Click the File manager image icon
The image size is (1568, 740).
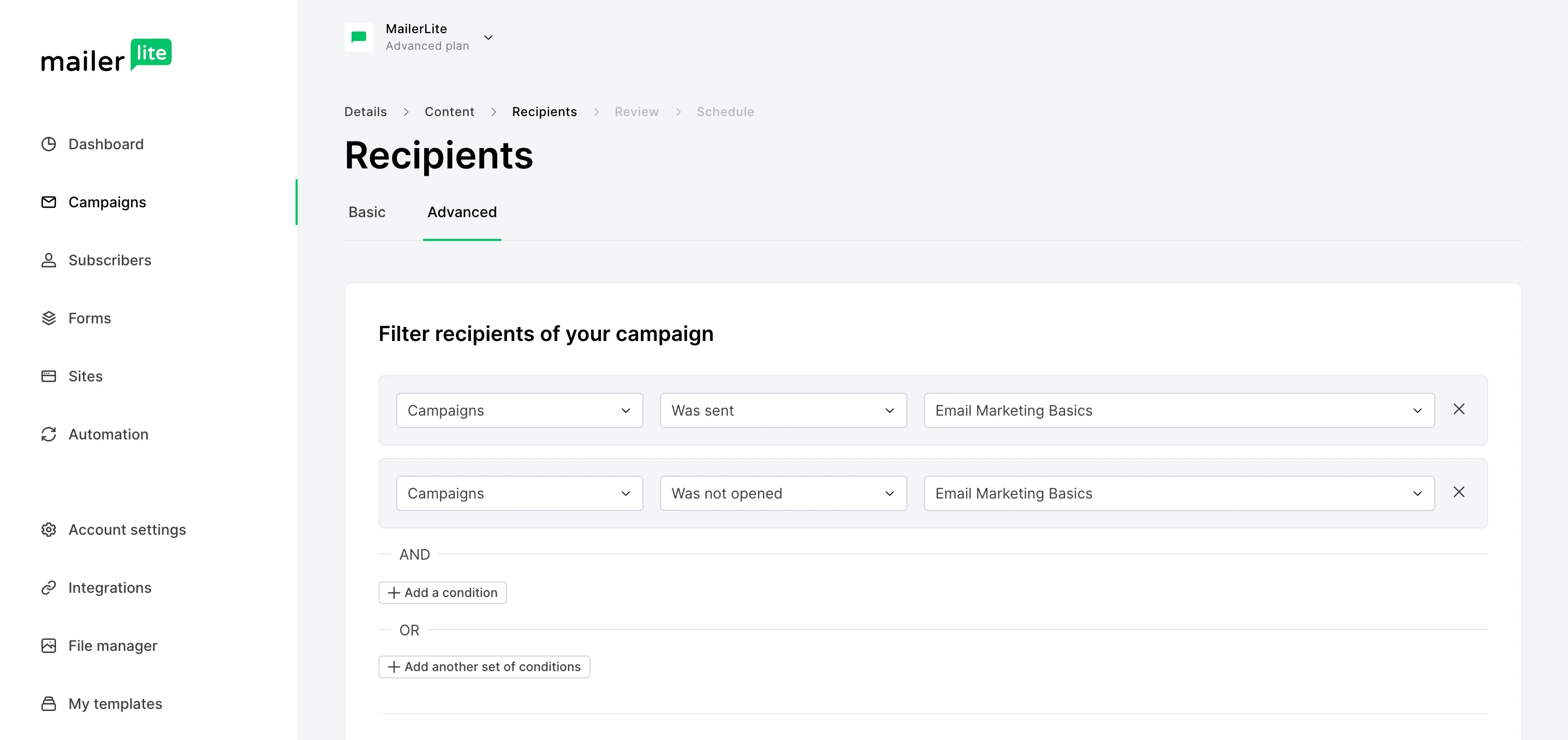tap(49, 646)
